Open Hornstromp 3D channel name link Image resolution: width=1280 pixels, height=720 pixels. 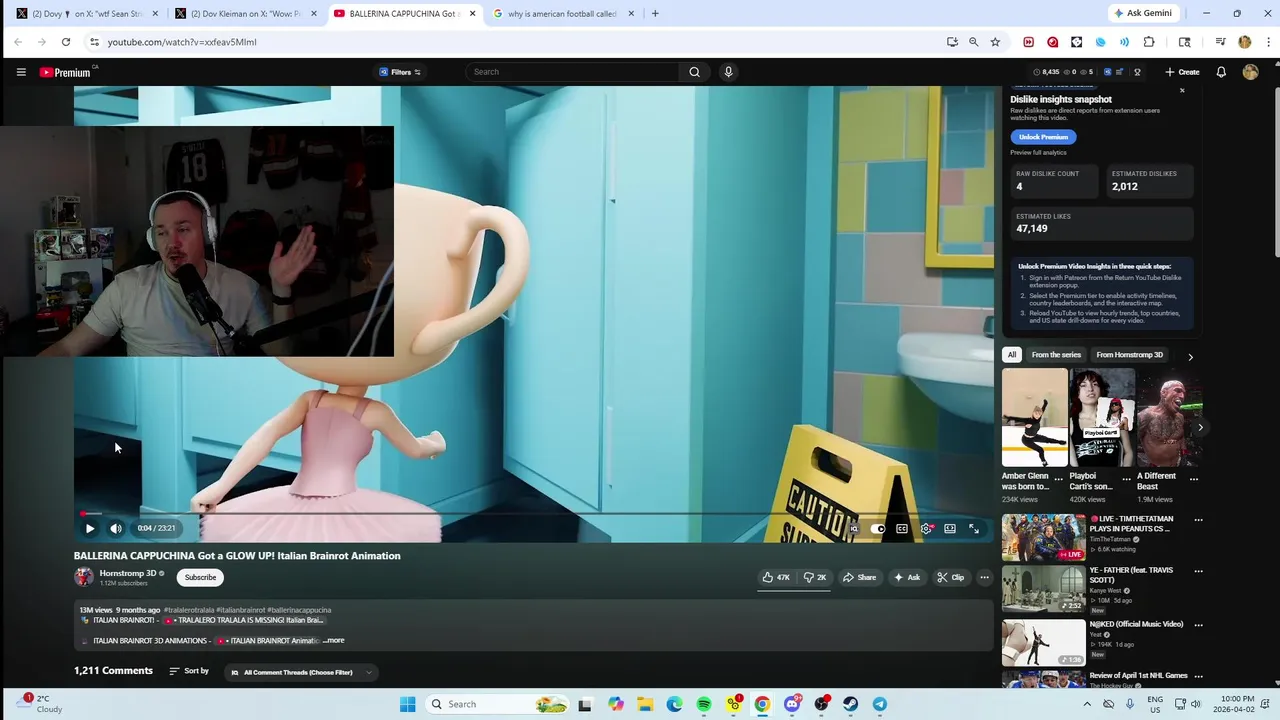point(128,573)
